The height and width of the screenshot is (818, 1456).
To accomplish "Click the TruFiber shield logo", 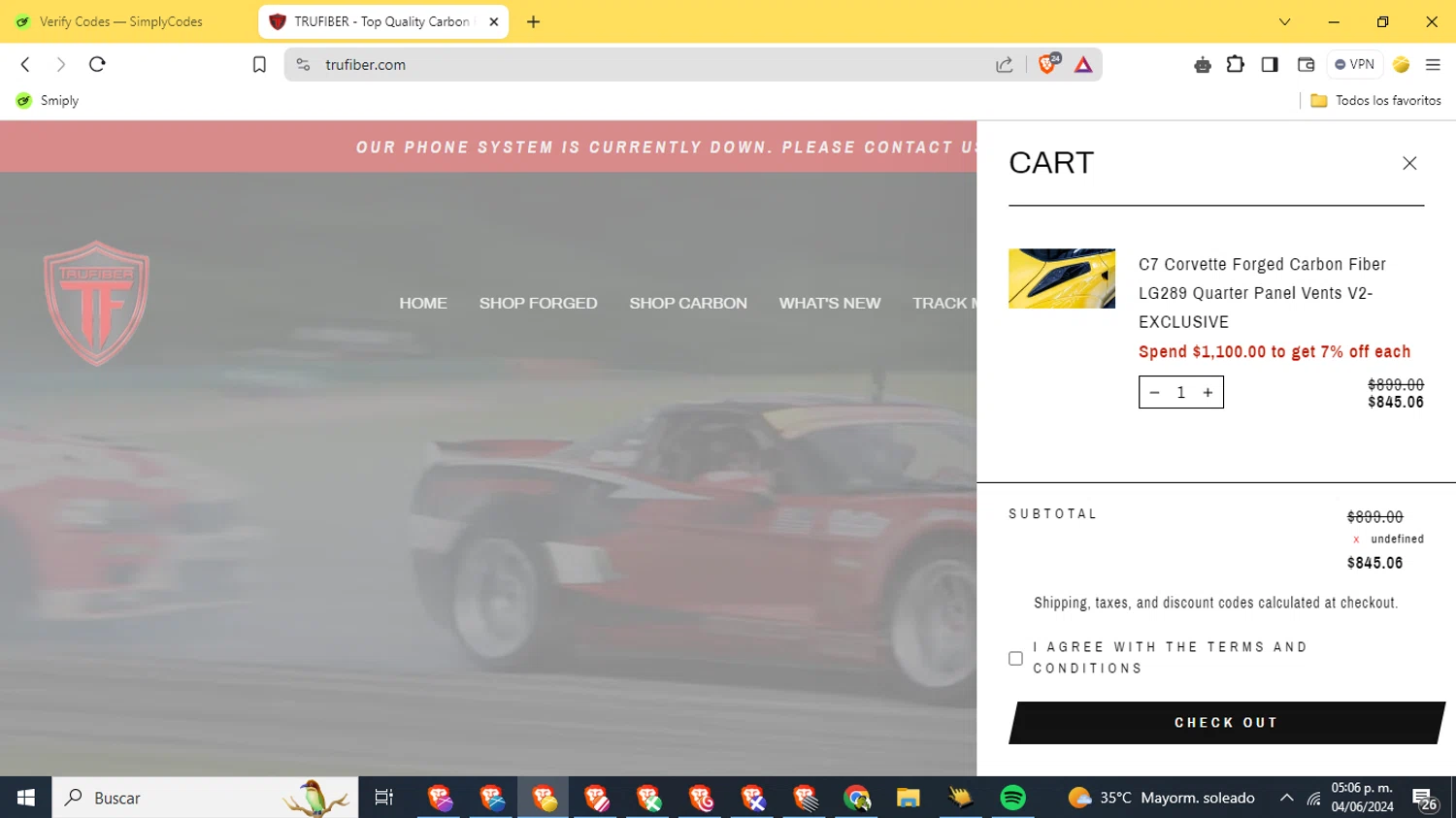I will [x=96, y=303].
